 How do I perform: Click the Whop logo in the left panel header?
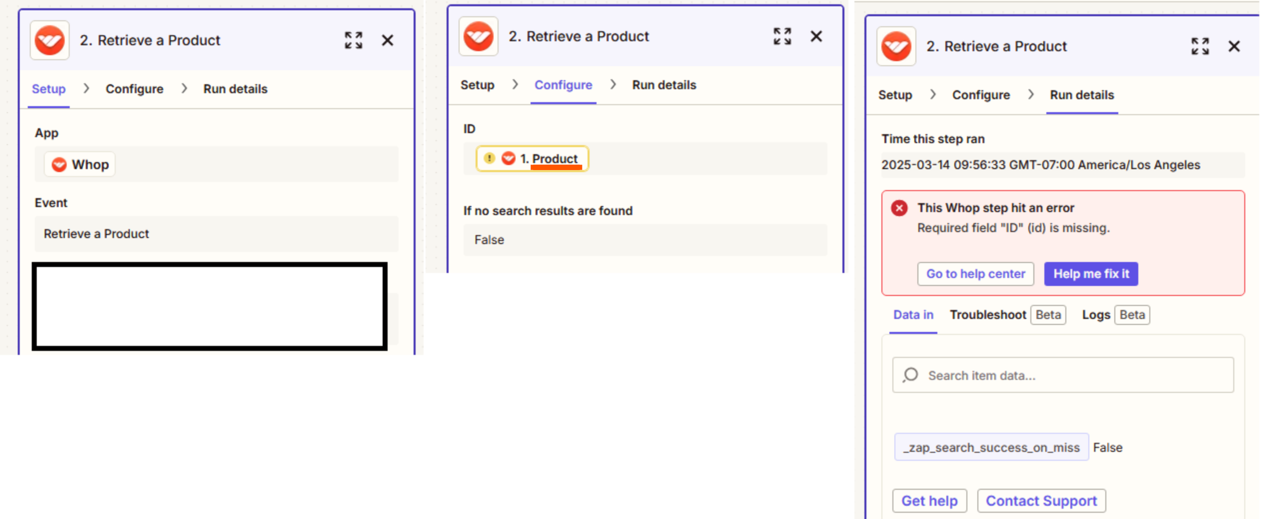50,41
